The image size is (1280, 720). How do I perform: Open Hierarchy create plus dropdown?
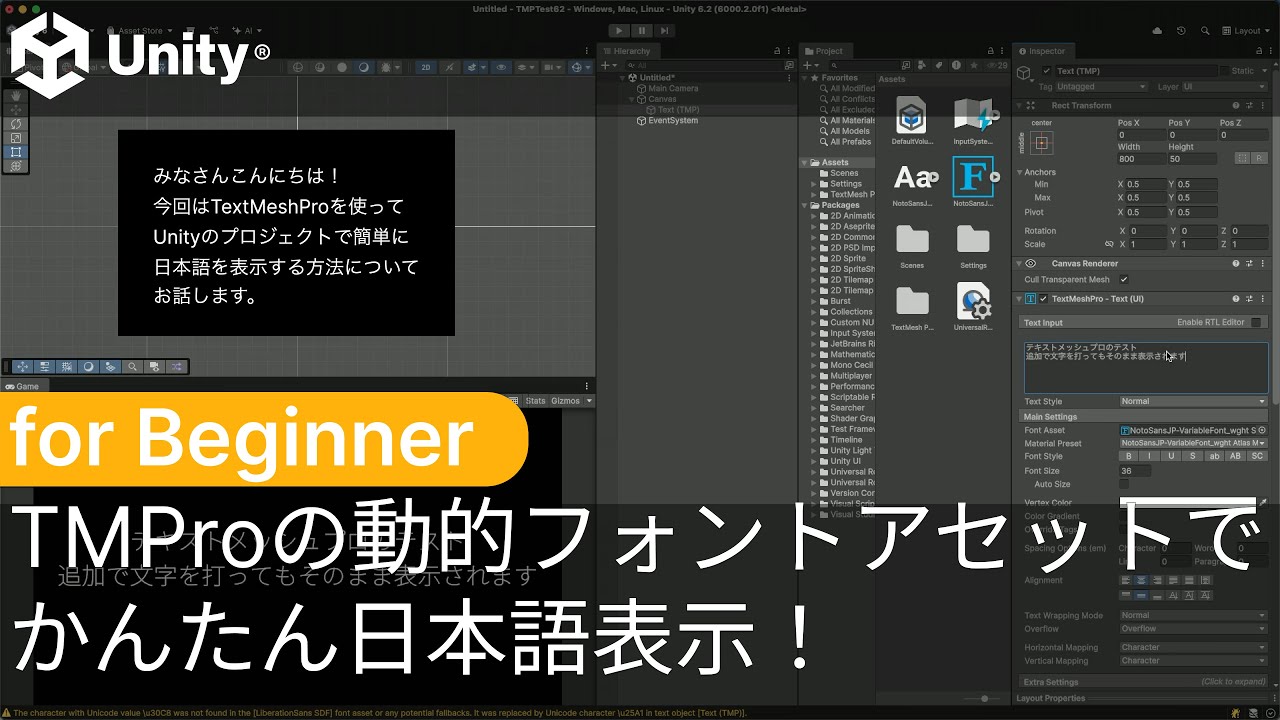pos(608,65)
